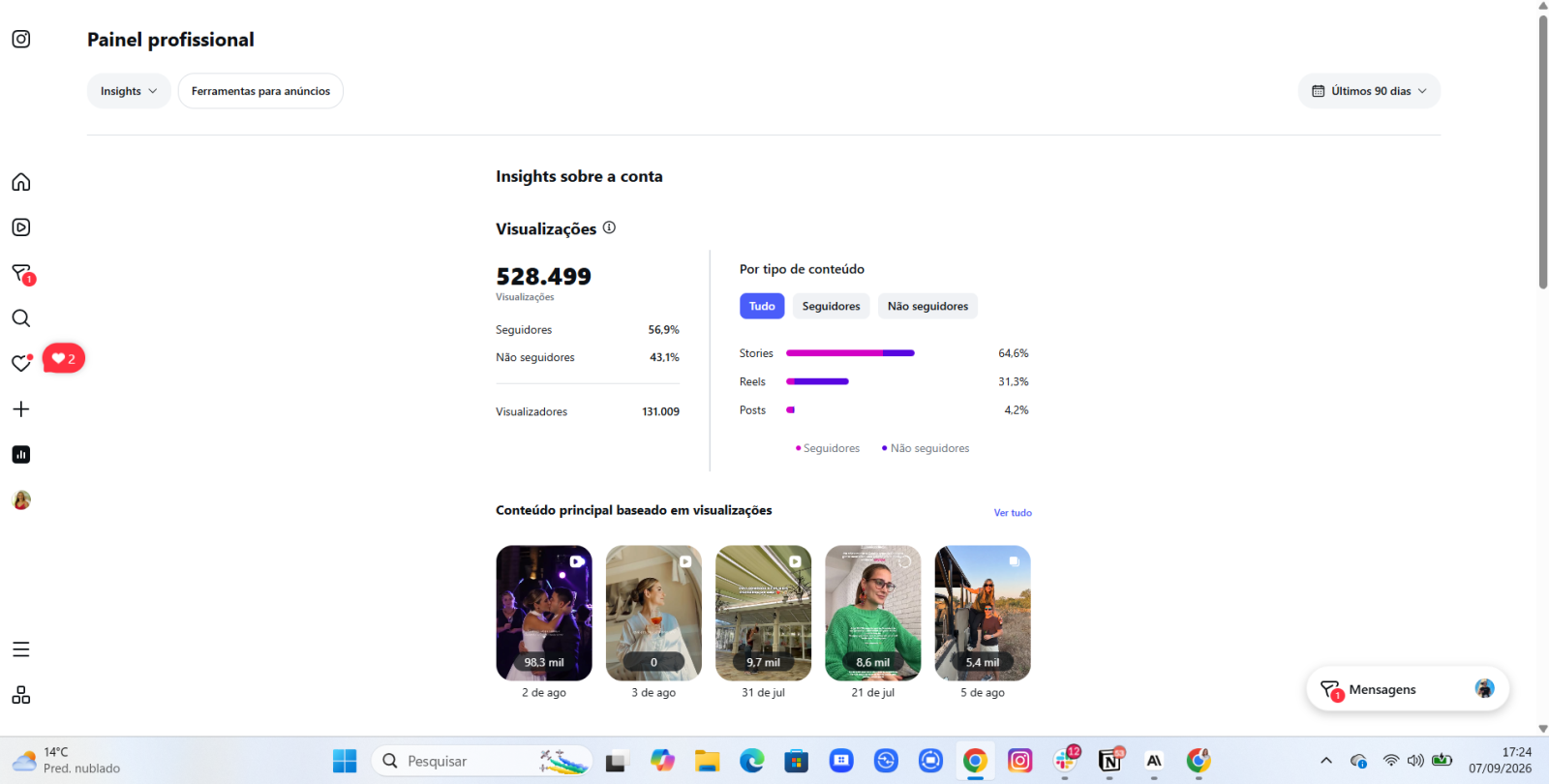Select the Tudo content filter tab

click(762, 306)
